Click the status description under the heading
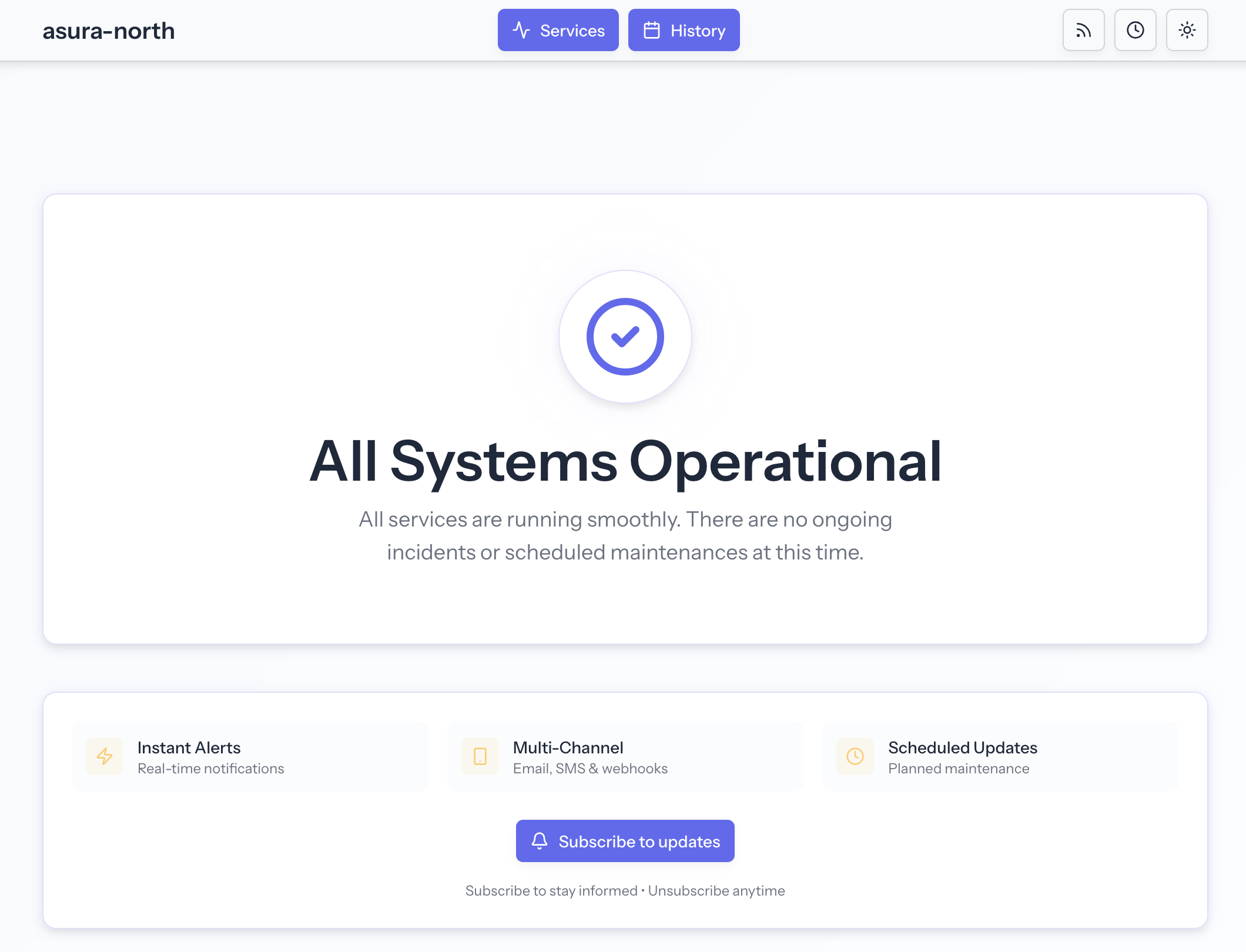Image resolution: width=1246 pixels, height=952 pixels. pyautogui.click(x=625, y=535)
